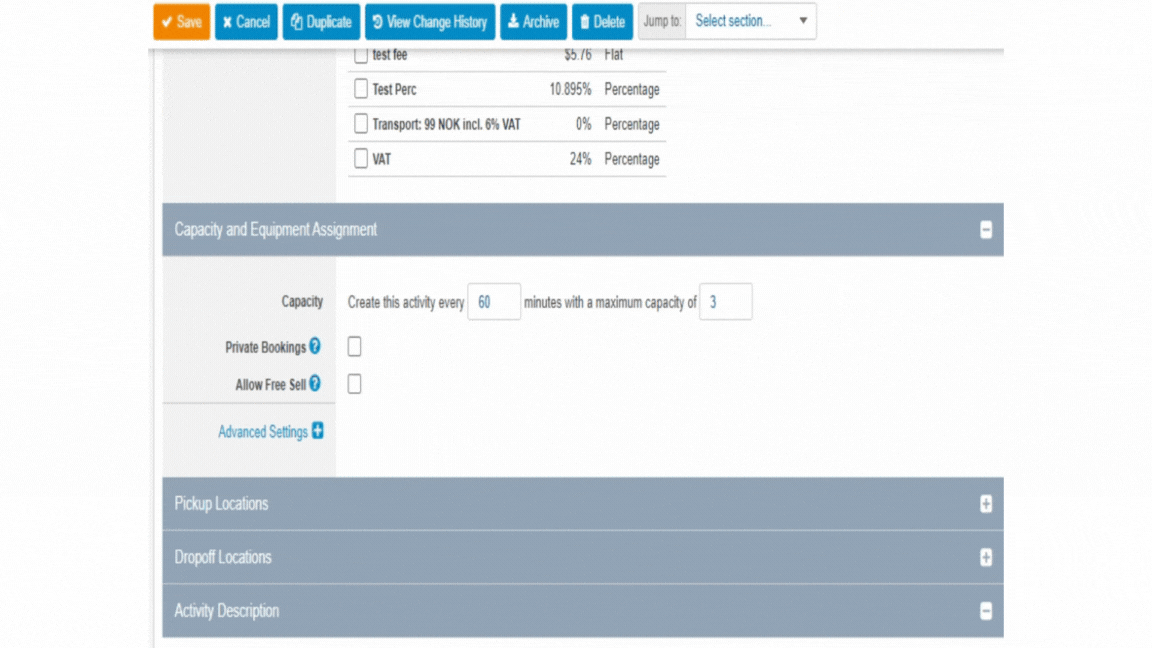Show help for Allow Free Sell
The height and width of the screenshot is (648, 1152).
coord(315,384)
